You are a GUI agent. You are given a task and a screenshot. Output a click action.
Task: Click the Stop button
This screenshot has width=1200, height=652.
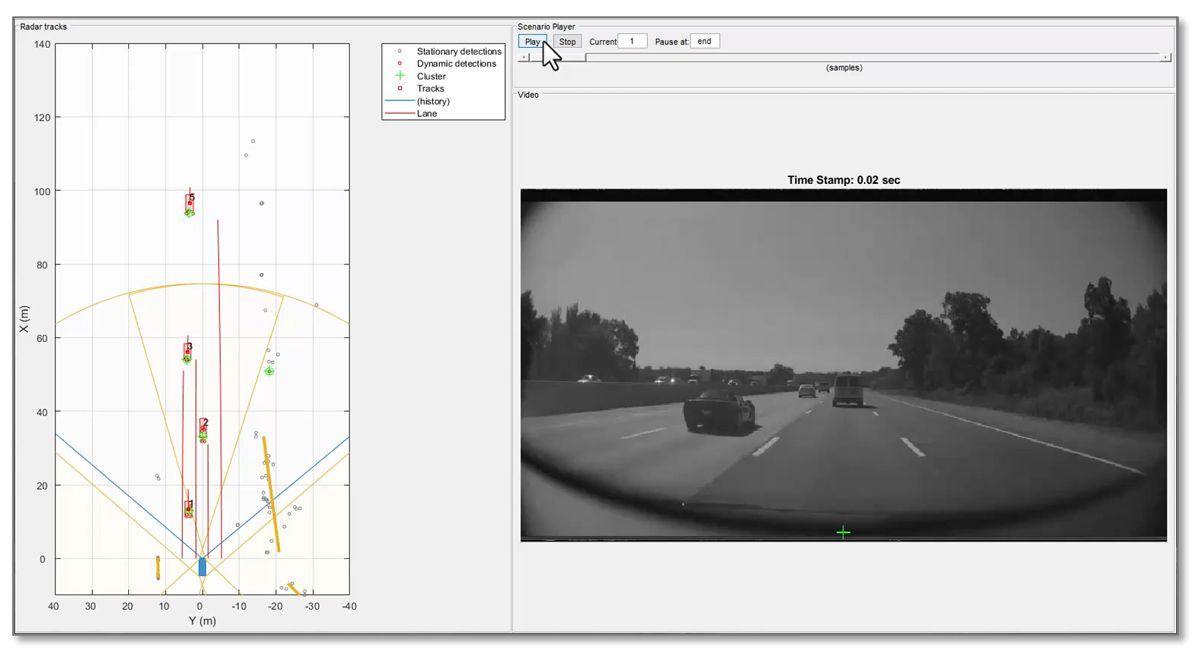567,42
